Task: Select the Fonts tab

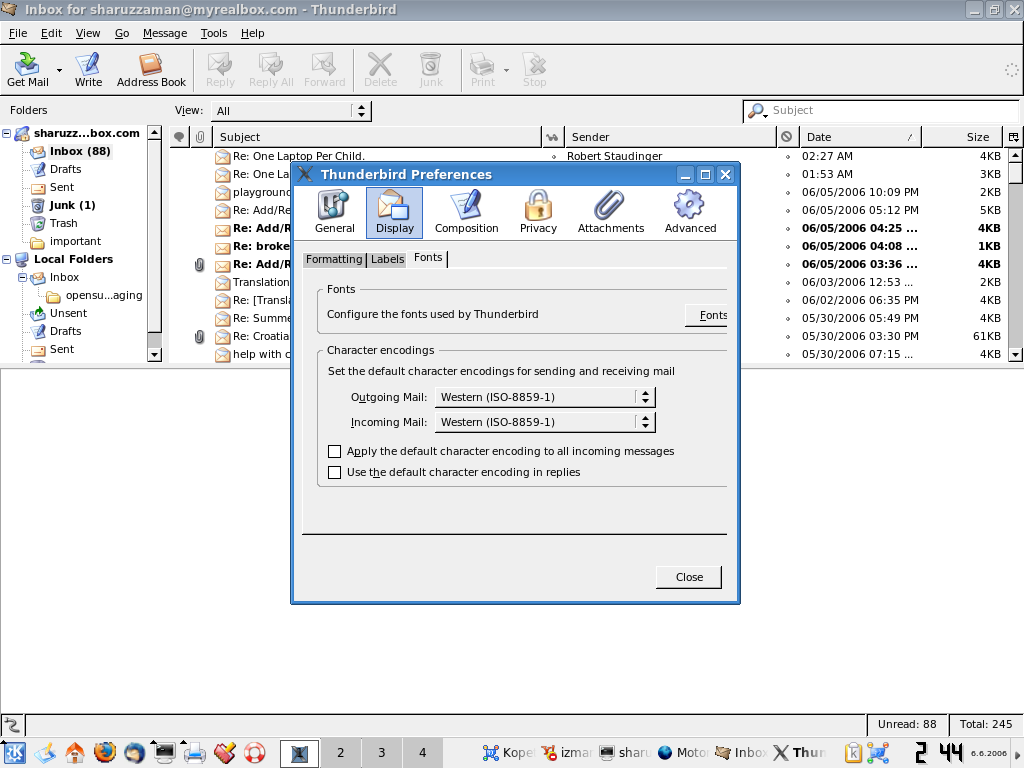Action: tap(428, 257)
